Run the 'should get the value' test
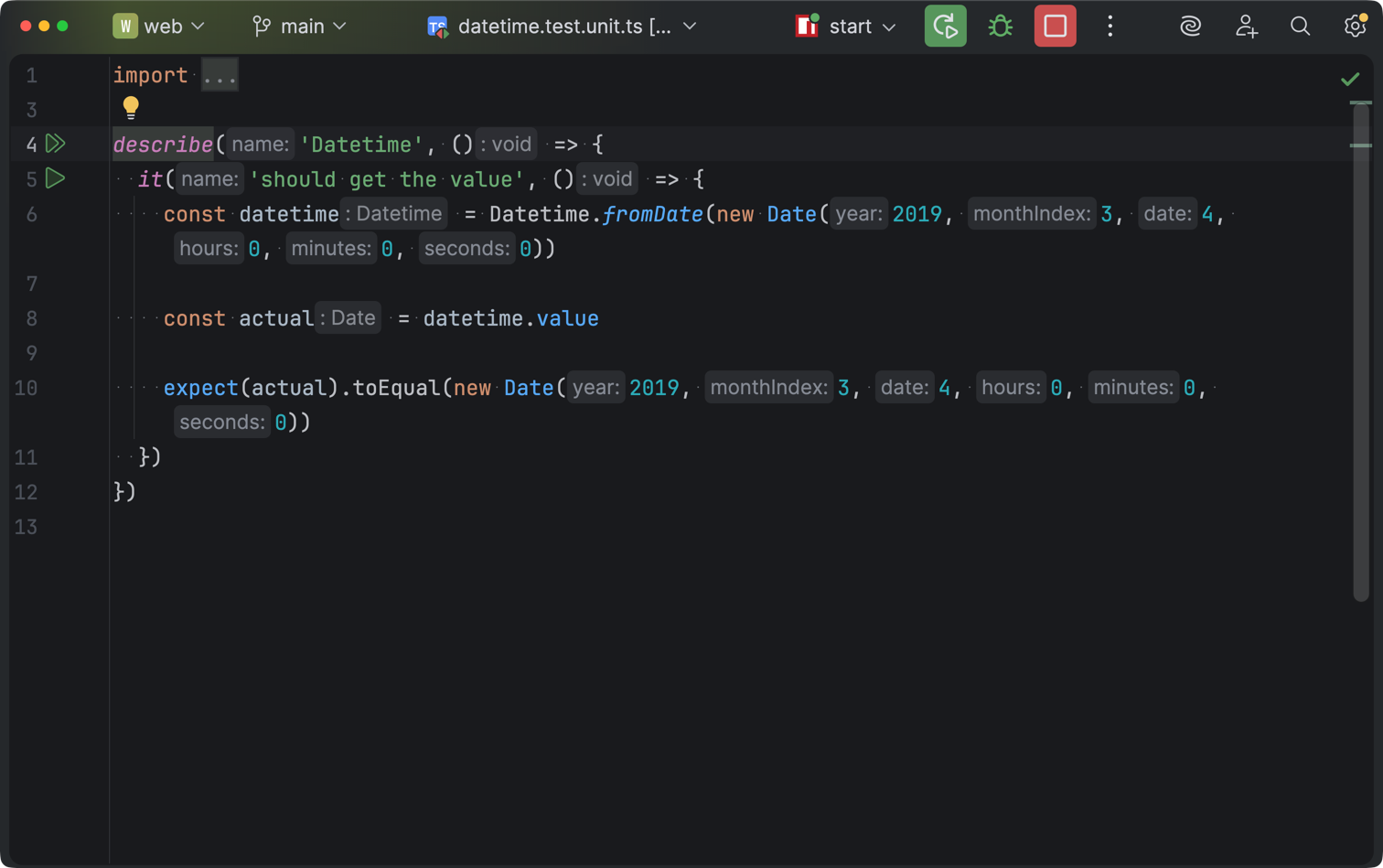 (54, 179)
